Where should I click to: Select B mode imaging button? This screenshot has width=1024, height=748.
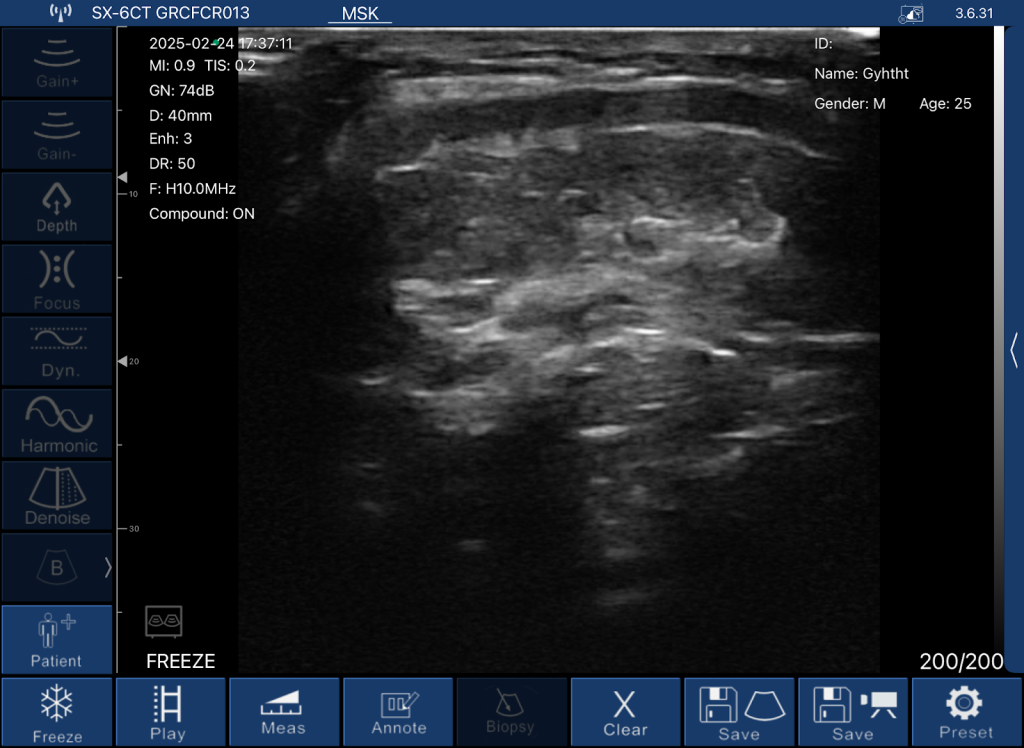[57, 568]
